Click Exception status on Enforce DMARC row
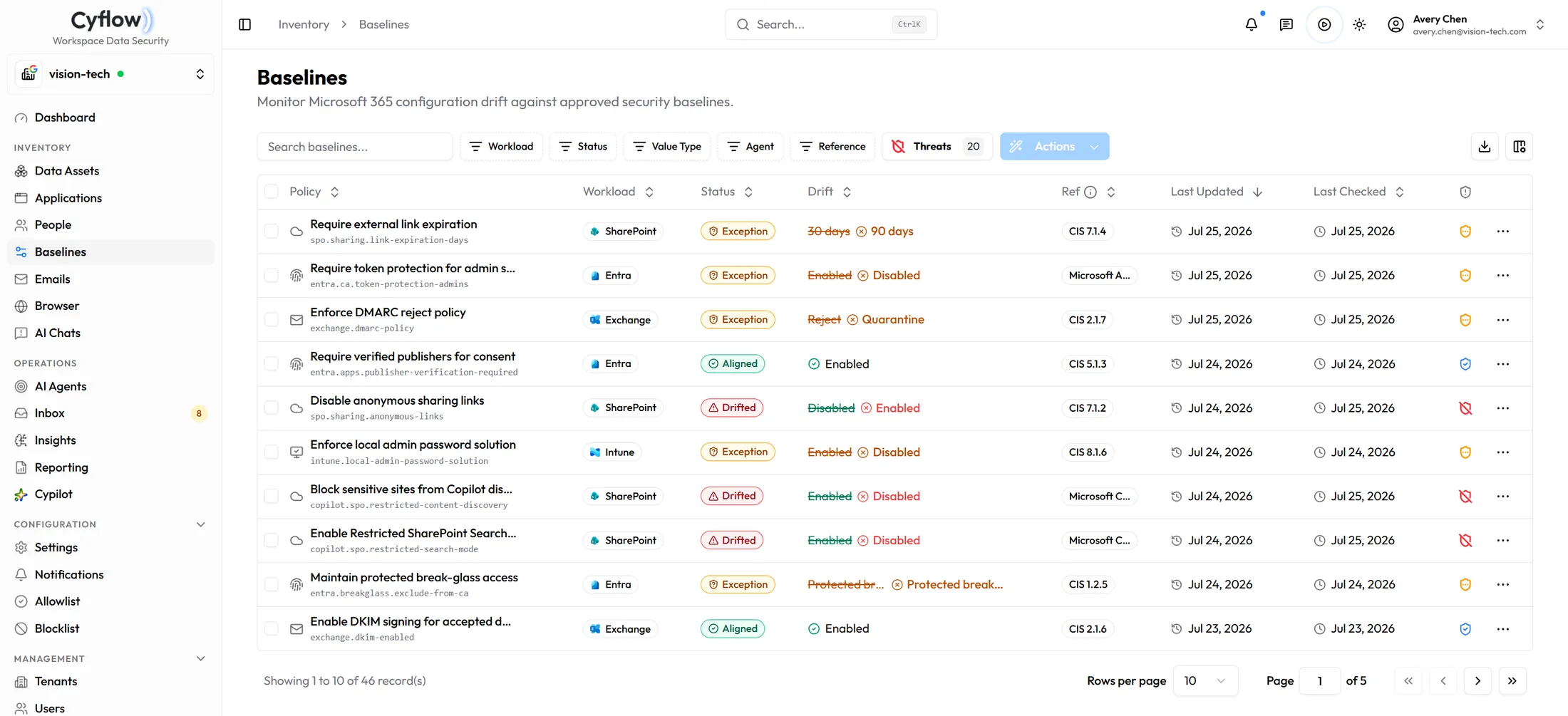Screen dimensions: 1568x716 click(x=738, y=319)
